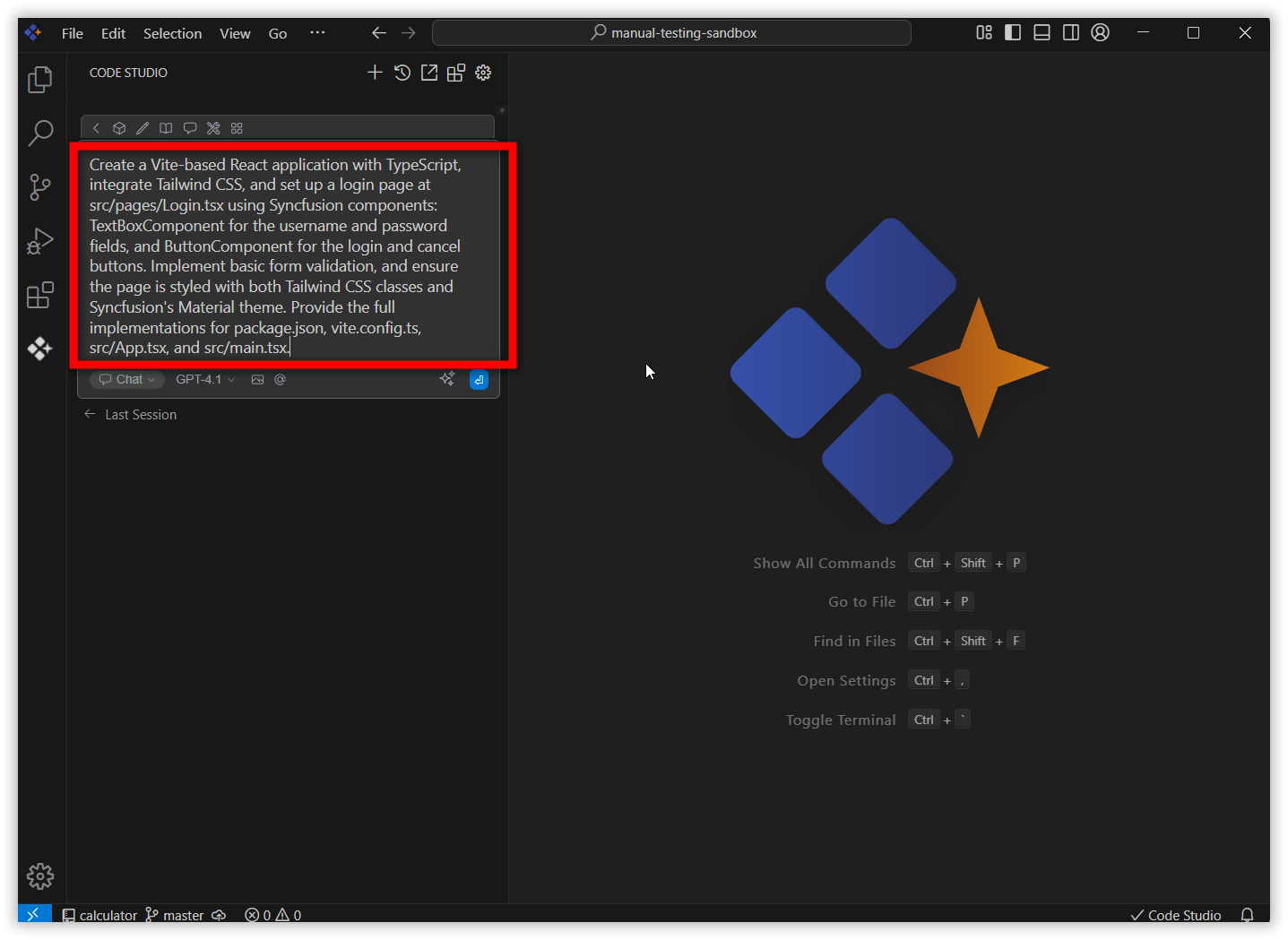Open the View menu
The width and height of the screenshot is (1288, 940).
[x=235, y=33]
